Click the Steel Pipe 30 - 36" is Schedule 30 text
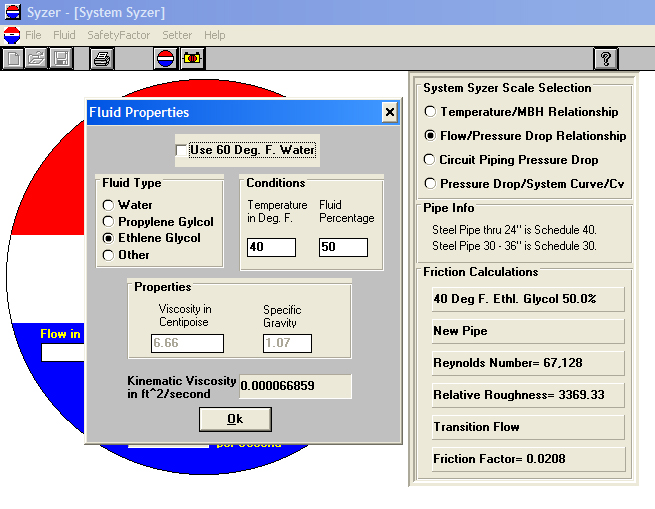655x509 pixels. coord(514,246)
